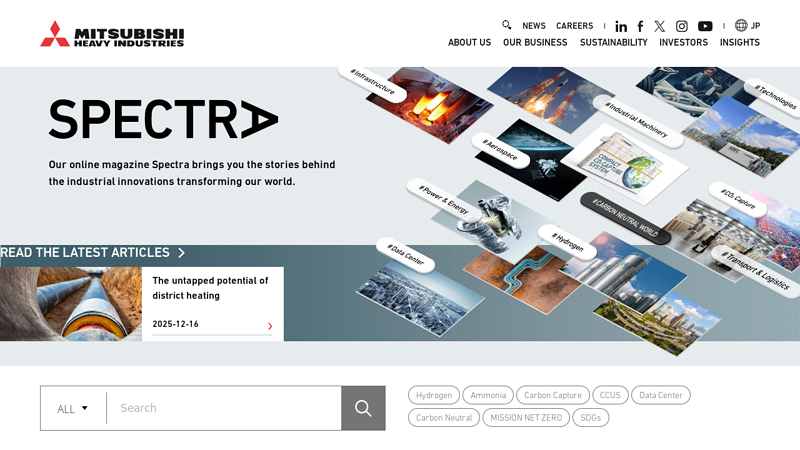The width and height of the screenshot is (800, 450).
Task: Click chevron next to READ THE LATEST ARTICLES
Action: [x=181, y=253]
